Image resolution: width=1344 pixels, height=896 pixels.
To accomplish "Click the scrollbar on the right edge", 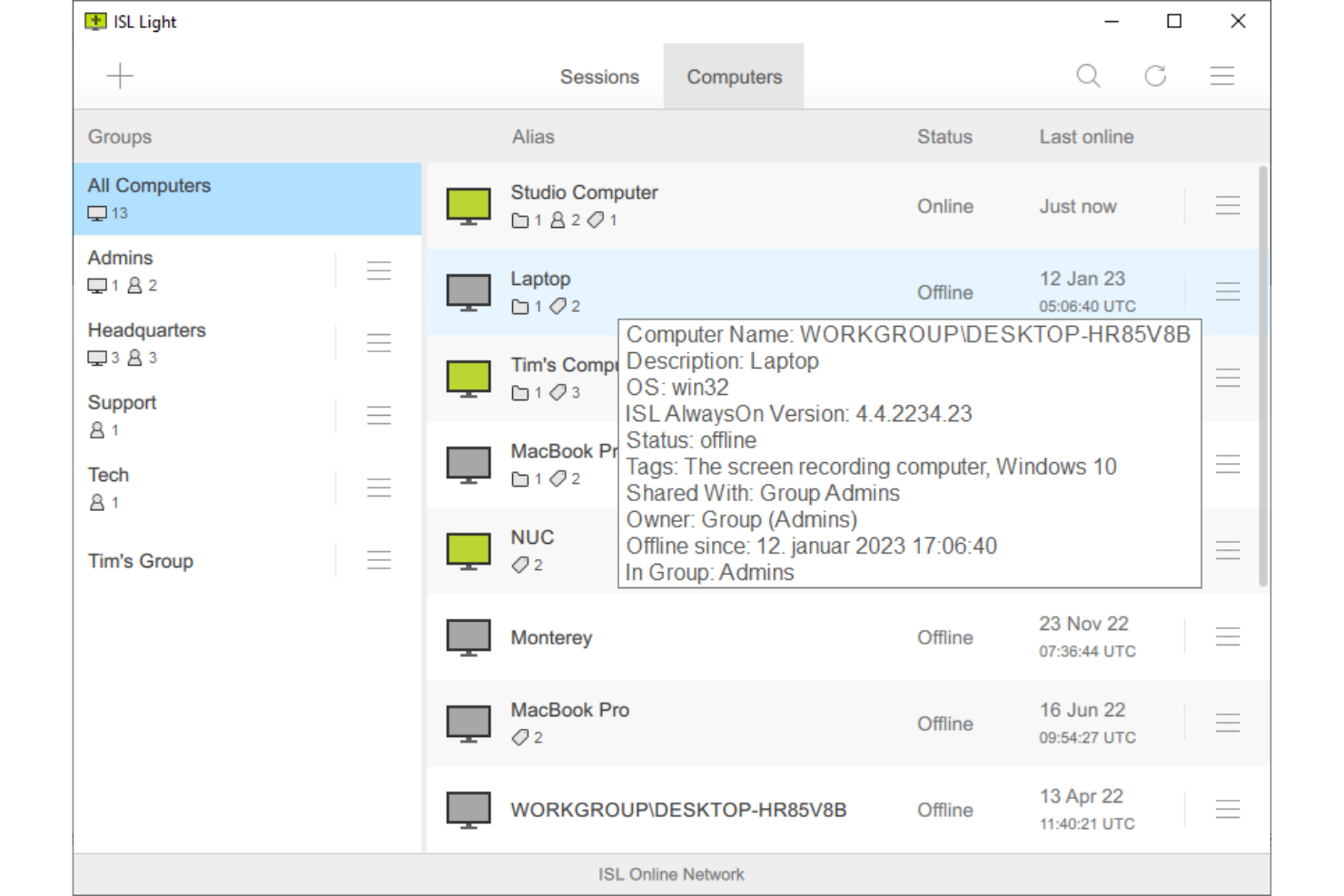I will click(1263, 363).
